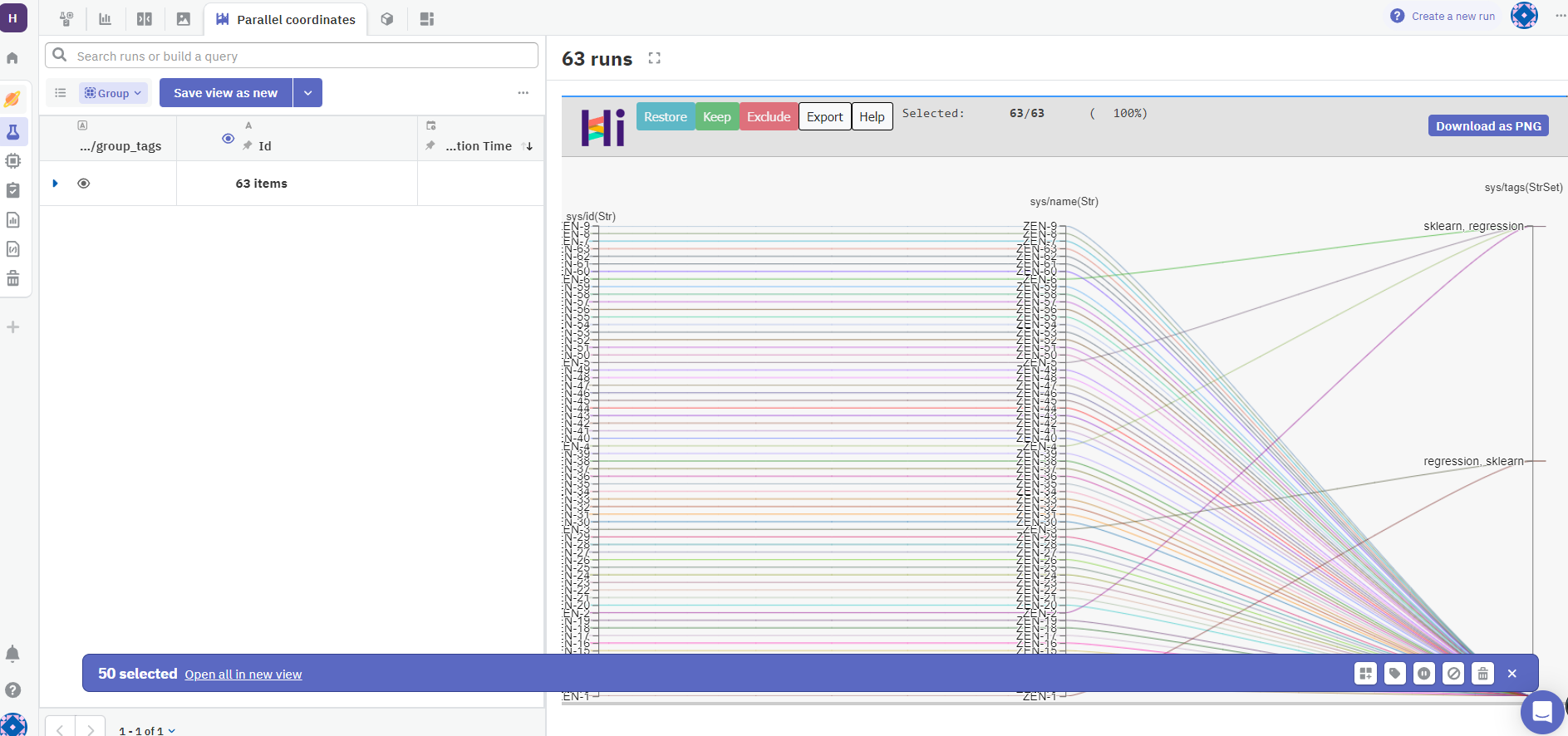
Task: Open the flask Runs section in sidebar
Action: (x=13, y=132)
